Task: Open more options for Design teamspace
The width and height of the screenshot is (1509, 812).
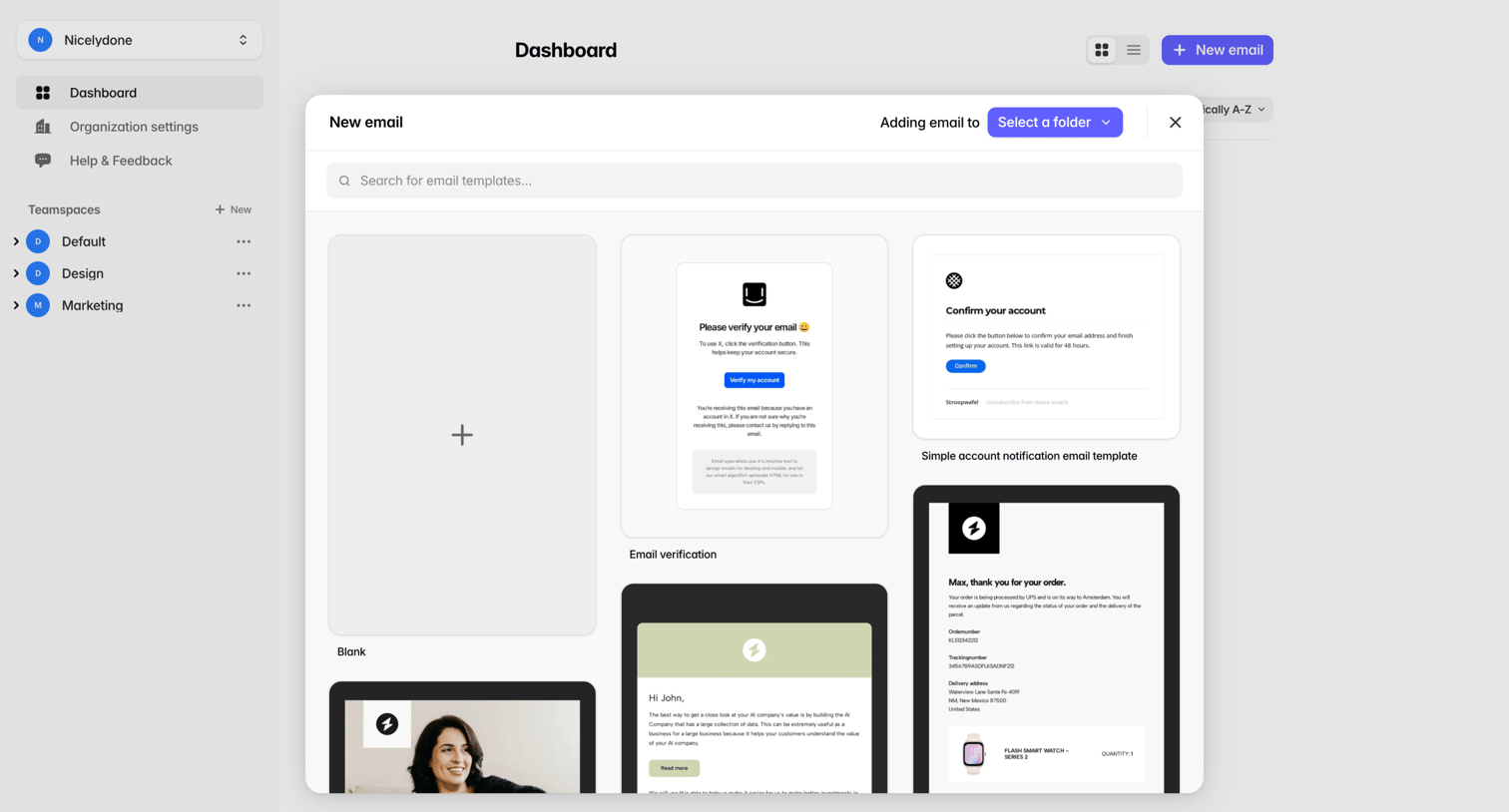Action: [x=244, y=273]
